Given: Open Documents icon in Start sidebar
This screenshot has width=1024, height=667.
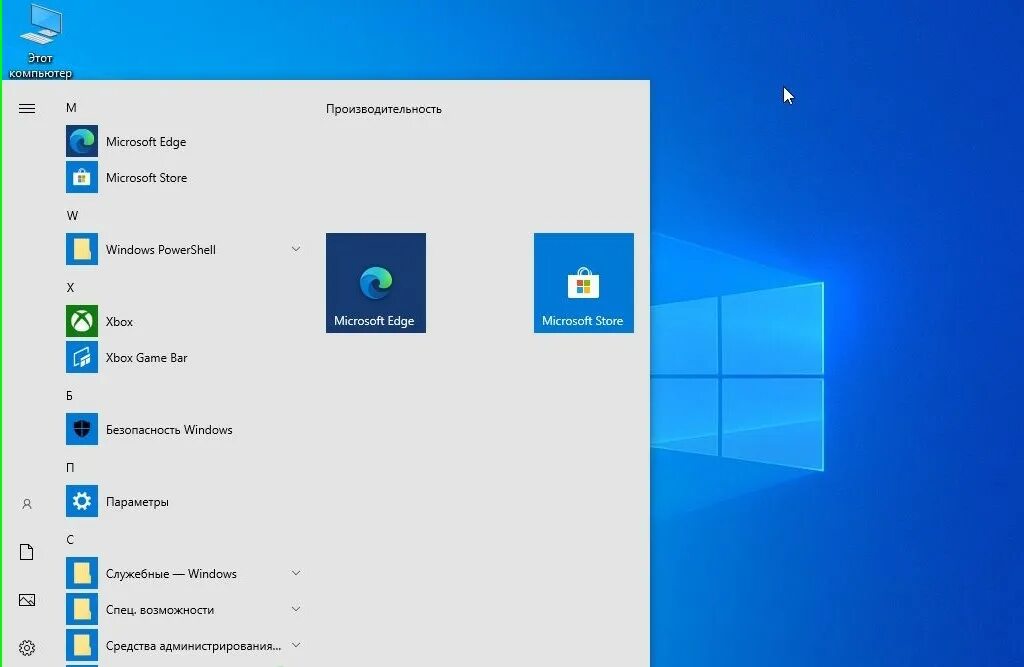Looking at the screenshot, I should [x=27, y=552].
